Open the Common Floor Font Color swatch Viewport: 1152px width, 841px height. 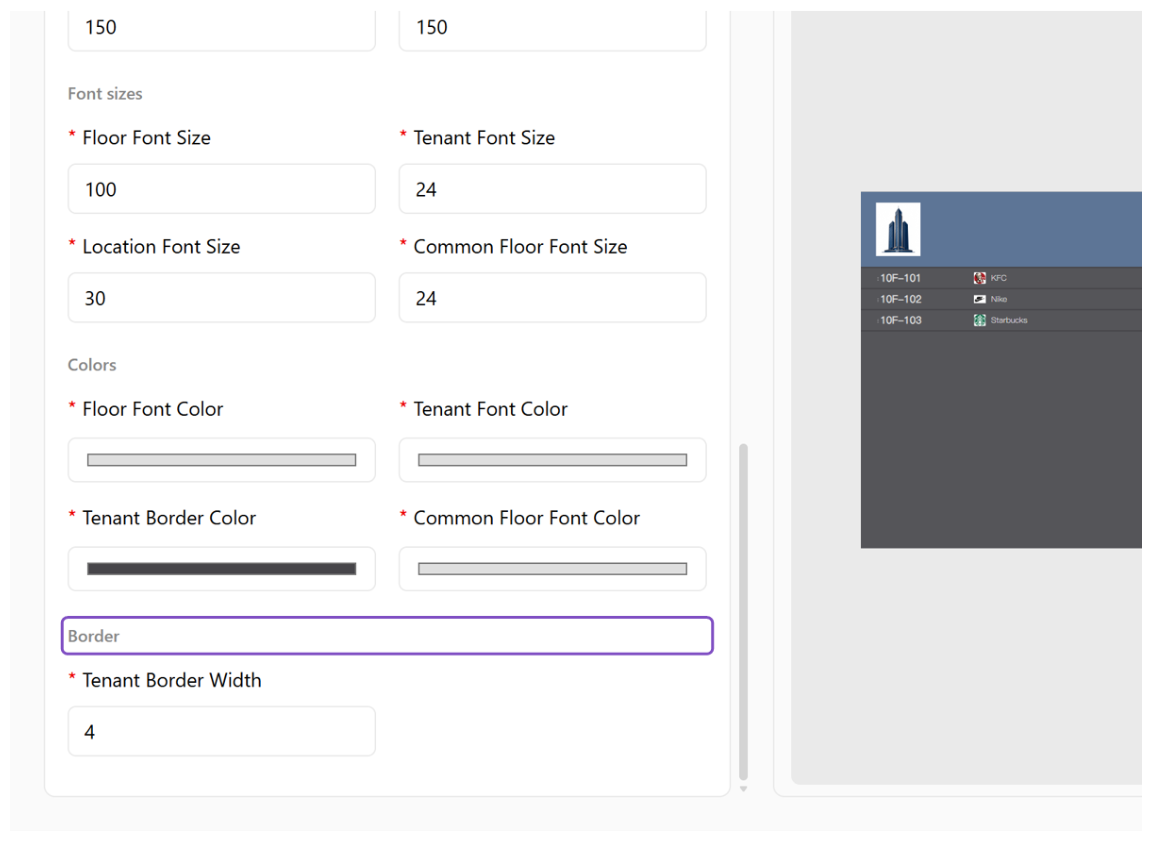pyautogui.click(x=552, y=569)
